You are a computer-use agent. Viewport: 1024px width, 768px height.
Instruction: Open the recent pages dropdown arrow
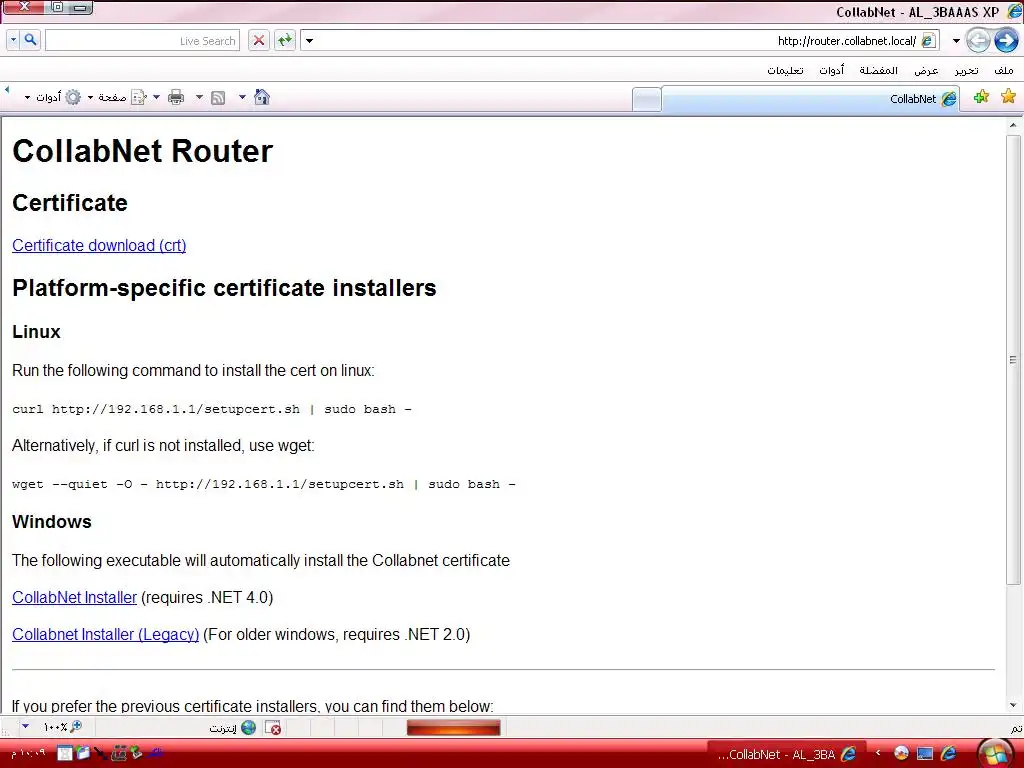pos(956,40)
